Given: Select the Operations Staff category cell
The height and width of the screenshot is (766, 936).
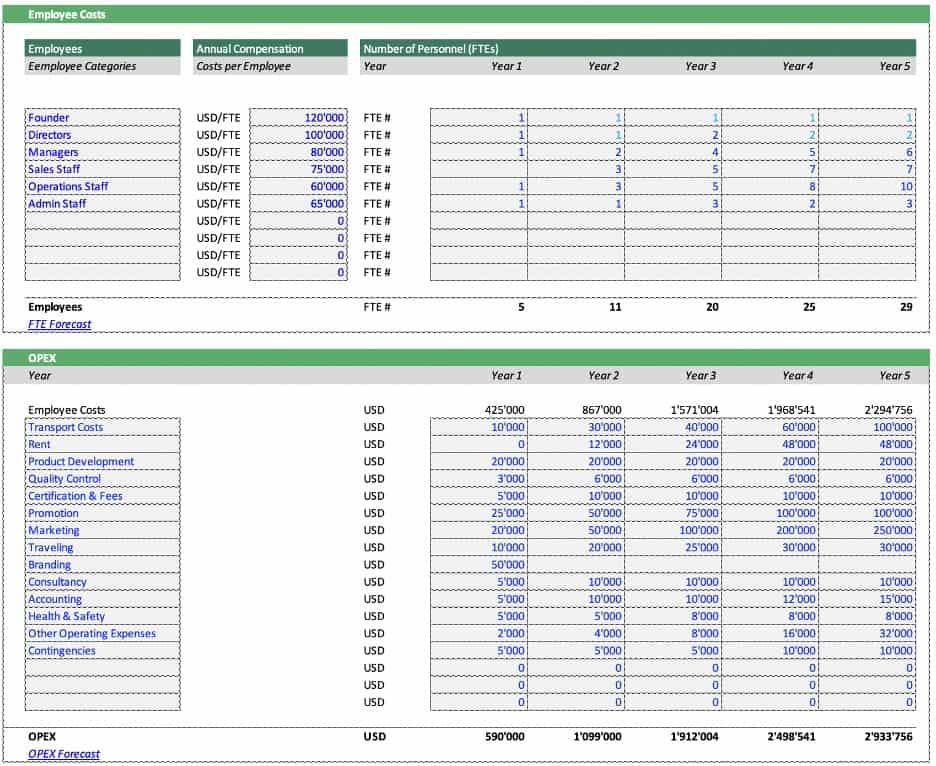Looking at the screenshot, I should tap(103, 186).
